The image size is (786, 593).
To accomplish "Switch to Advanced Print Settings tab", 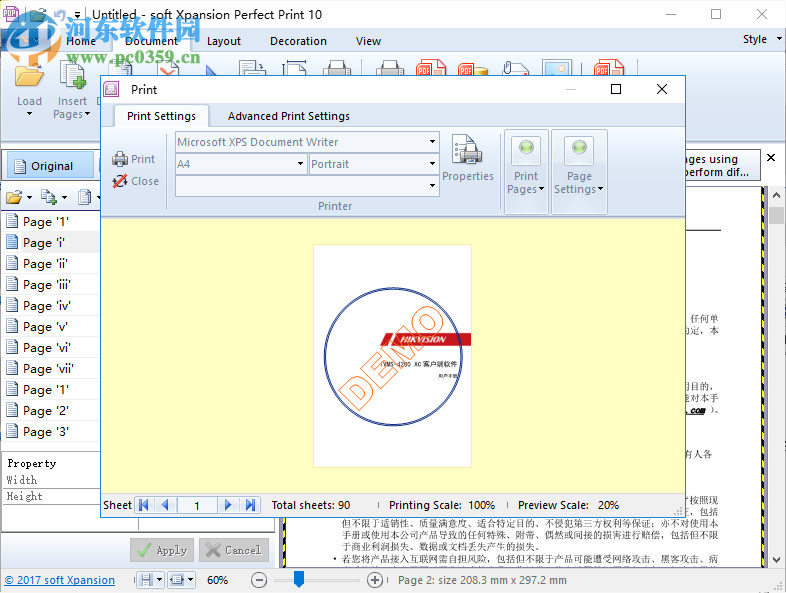I will point(289,116).
